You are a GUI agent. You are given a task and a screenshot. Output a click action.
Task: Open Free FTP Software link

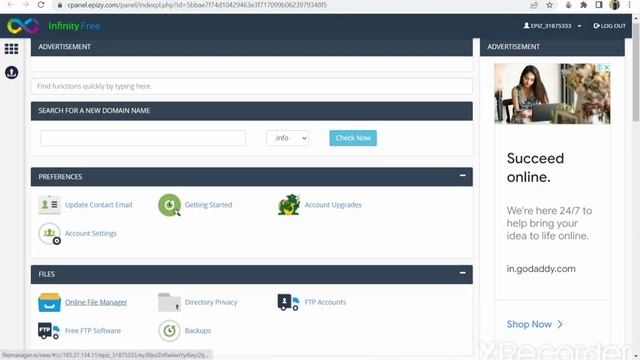point(93,331)
